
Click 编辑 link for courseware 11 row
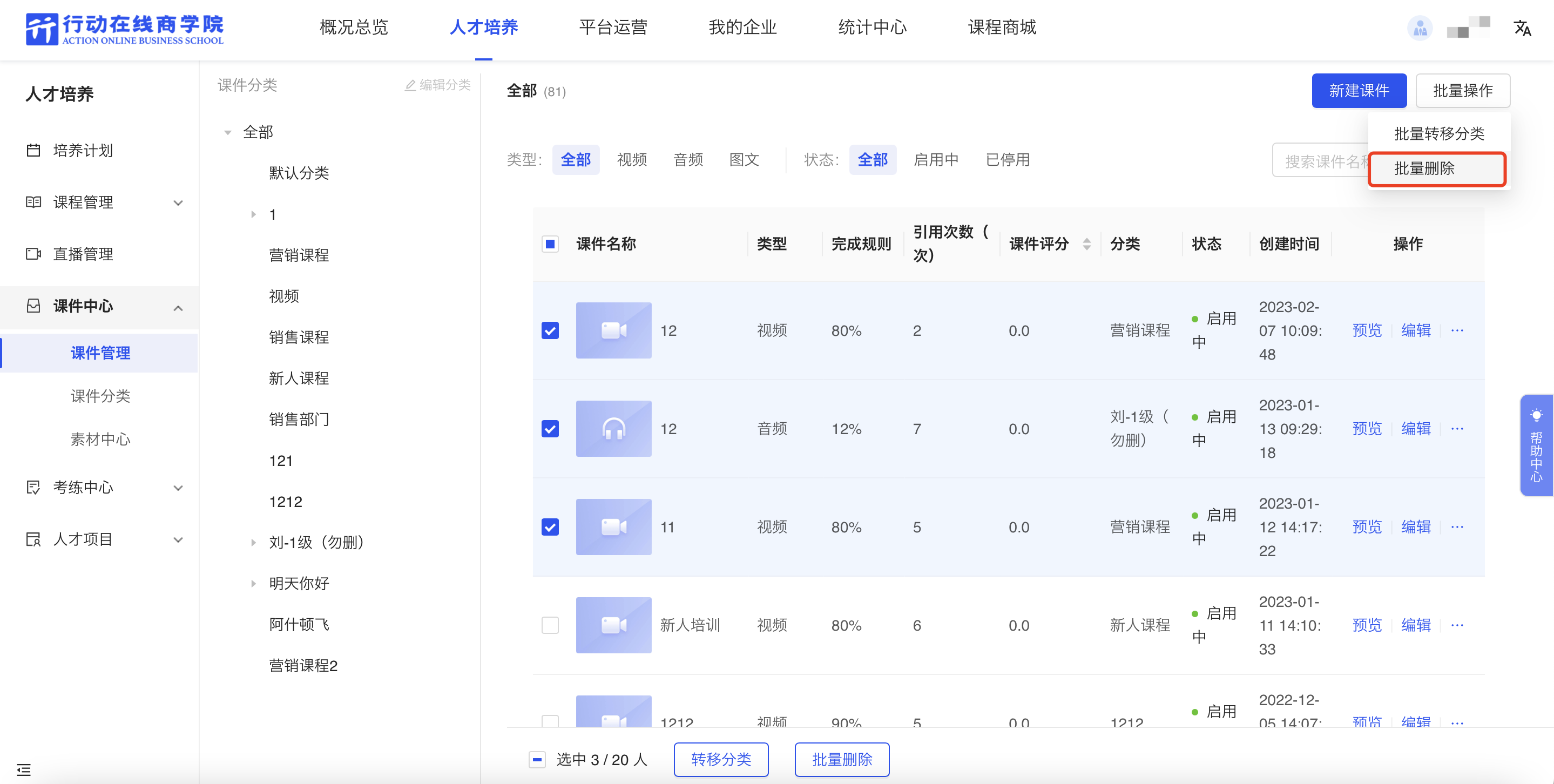pyautogui.click(x=1416, y=527)
